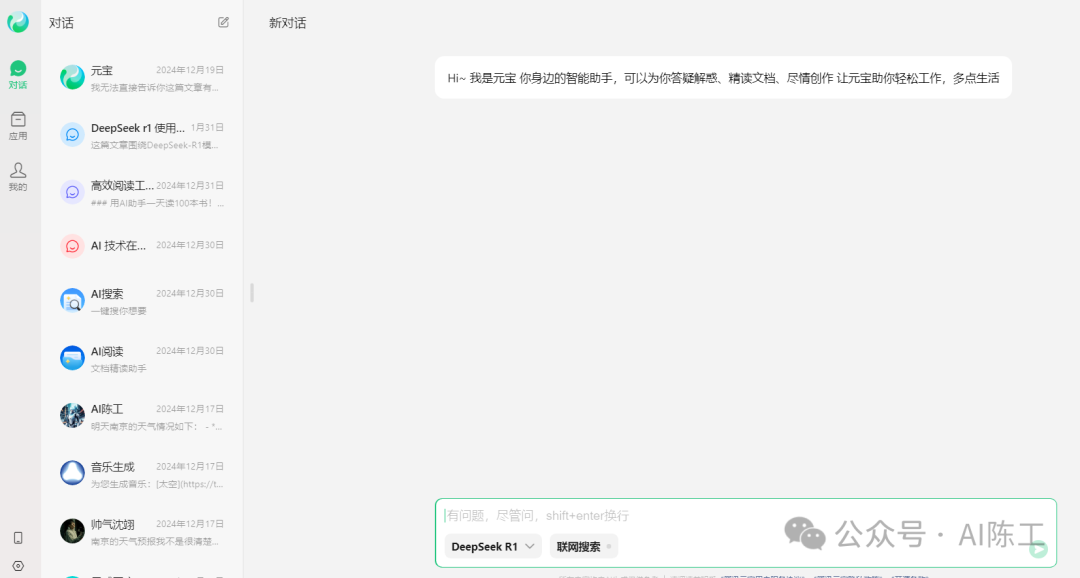Open settings hexagon icon in sidebar

click(18, 566)
